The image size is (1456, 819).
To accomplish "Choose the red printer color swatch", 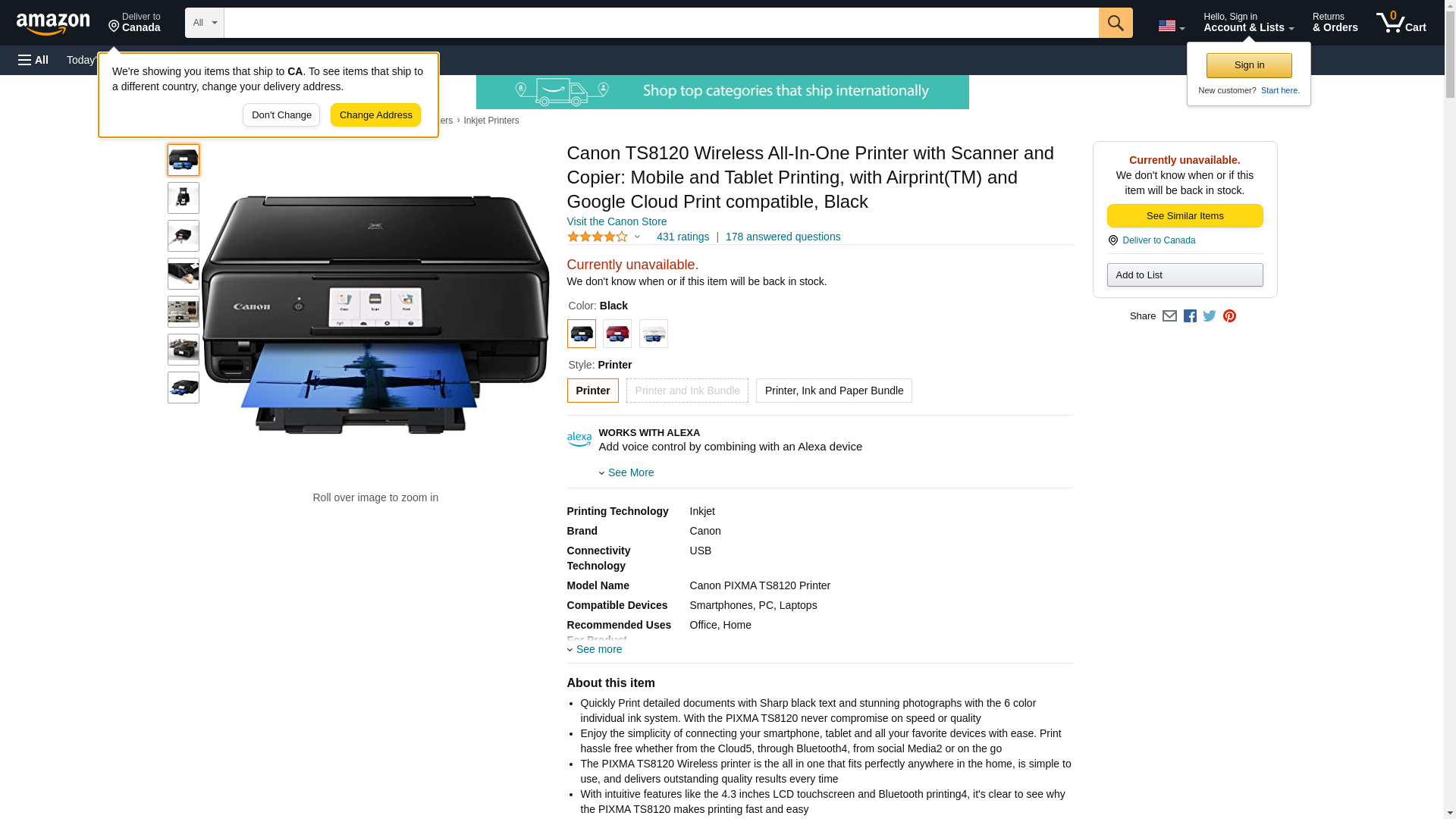I will coord(617,334).
